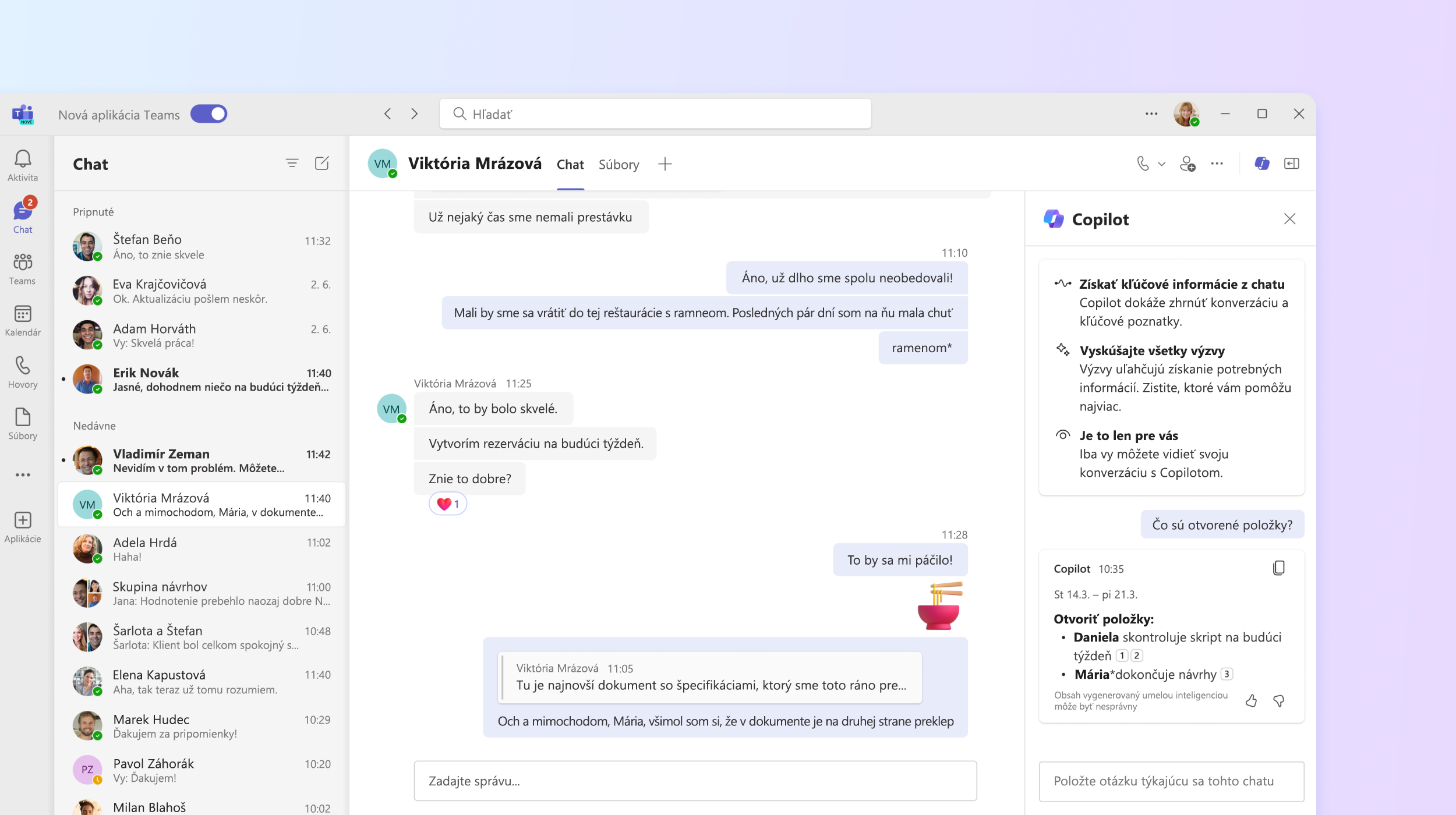The width and height of the screenshot is (1456, 815).
Task: Add a tab with plus icon
Action: pyautogui.click(x=665, y=164)
